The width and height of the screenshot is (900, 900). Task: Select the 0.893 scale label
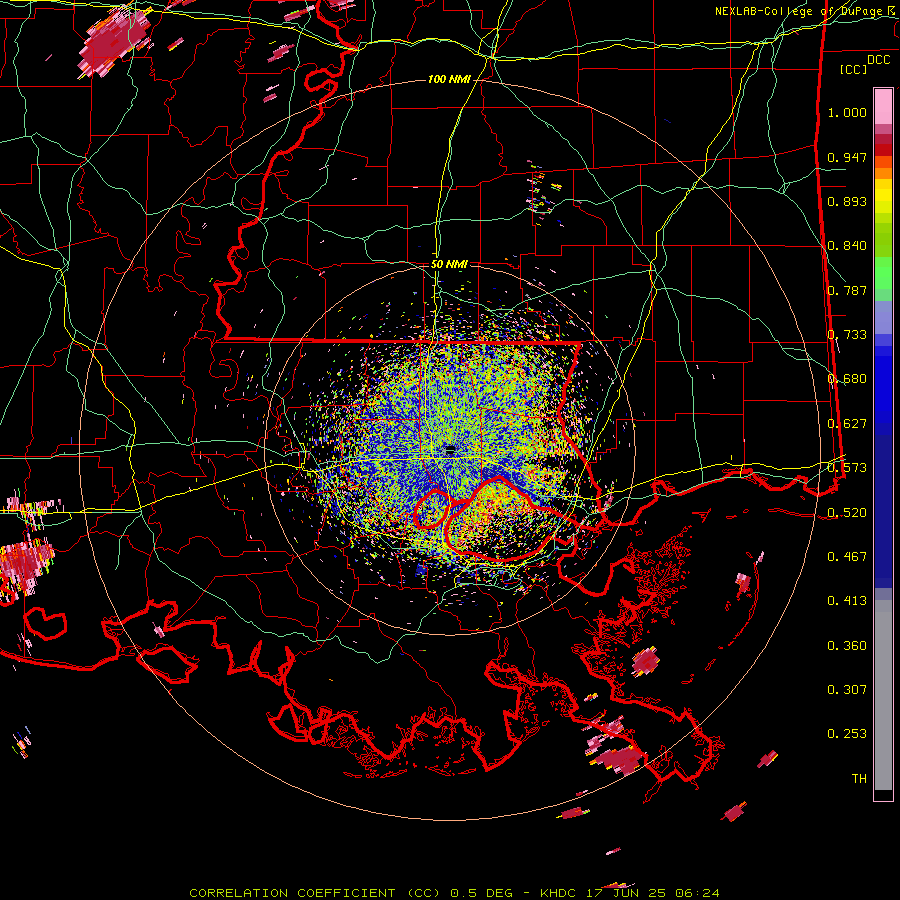[x=847, y=201]
